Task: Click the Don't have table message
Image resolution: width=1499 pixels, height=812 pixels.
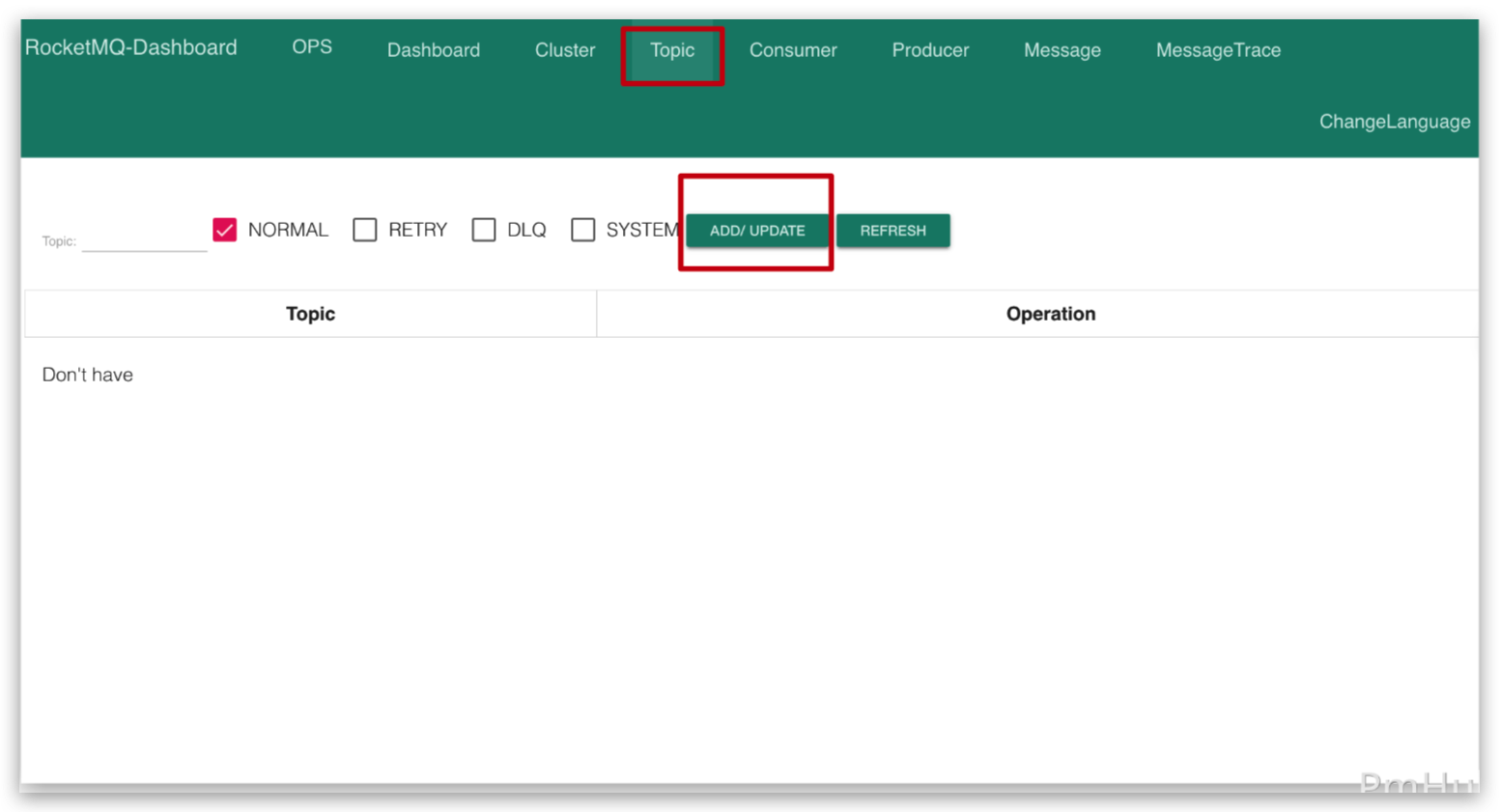Action: [x=87, y=375]
